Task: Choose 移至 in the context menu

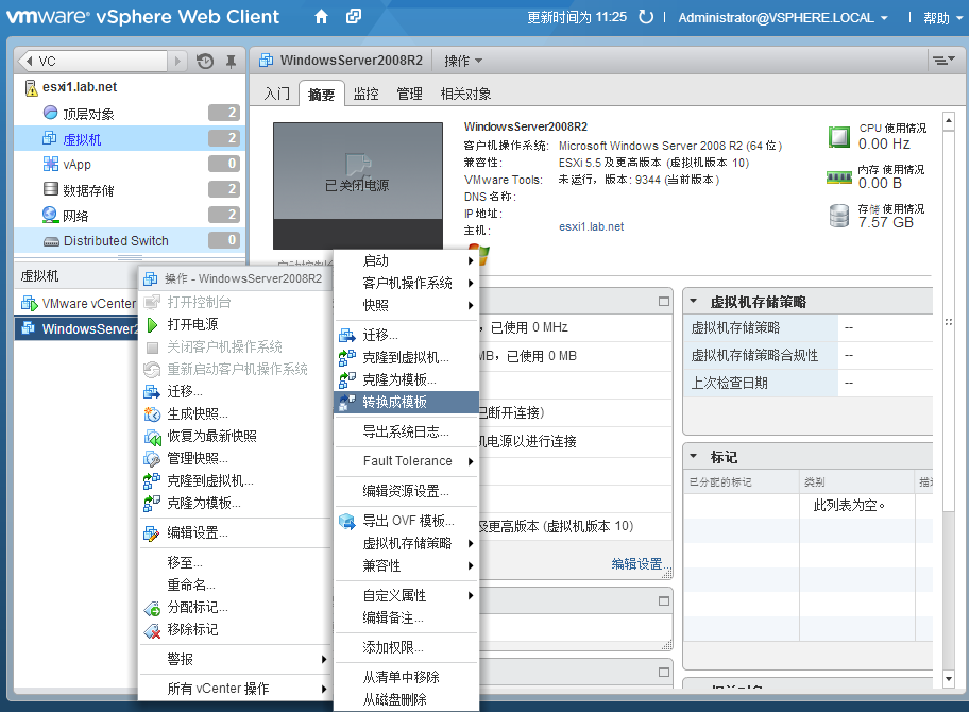Action: 234,562
